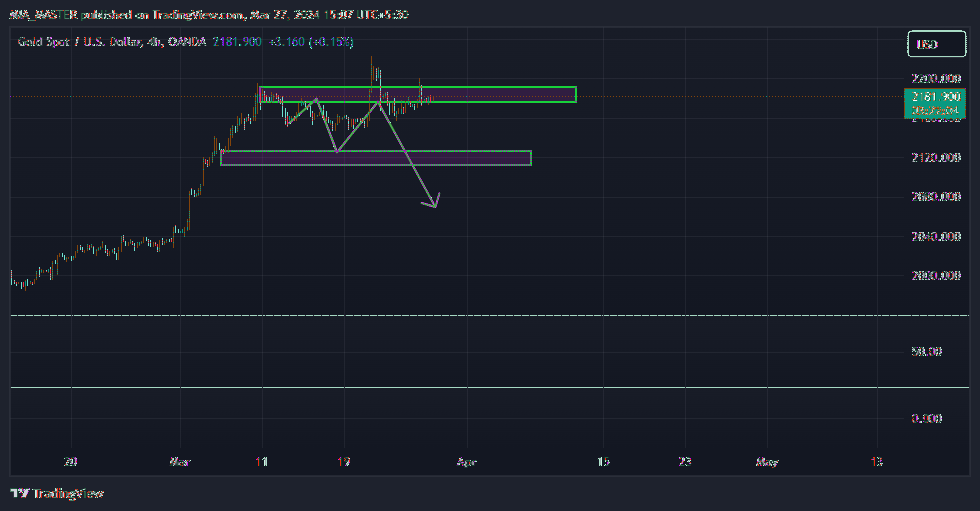The image size is (980, 511).
Task: Click the Apr label on the time axis
Action: pos(466,462)
